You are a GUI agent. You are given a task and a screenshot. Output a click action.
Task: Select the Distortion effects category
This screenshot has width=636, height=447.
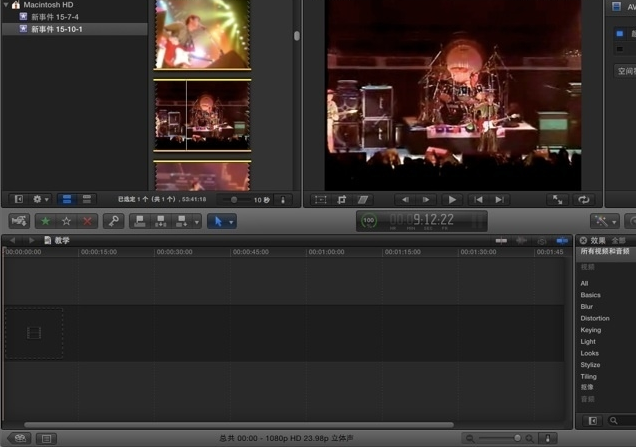[594, 318]
